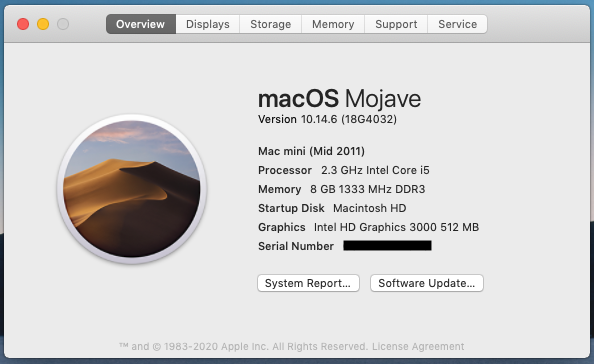Screen dimensions: 594x364
Task: Click the Intel HD Graphics 3000 512 MB text
Action: pos(396,227)
